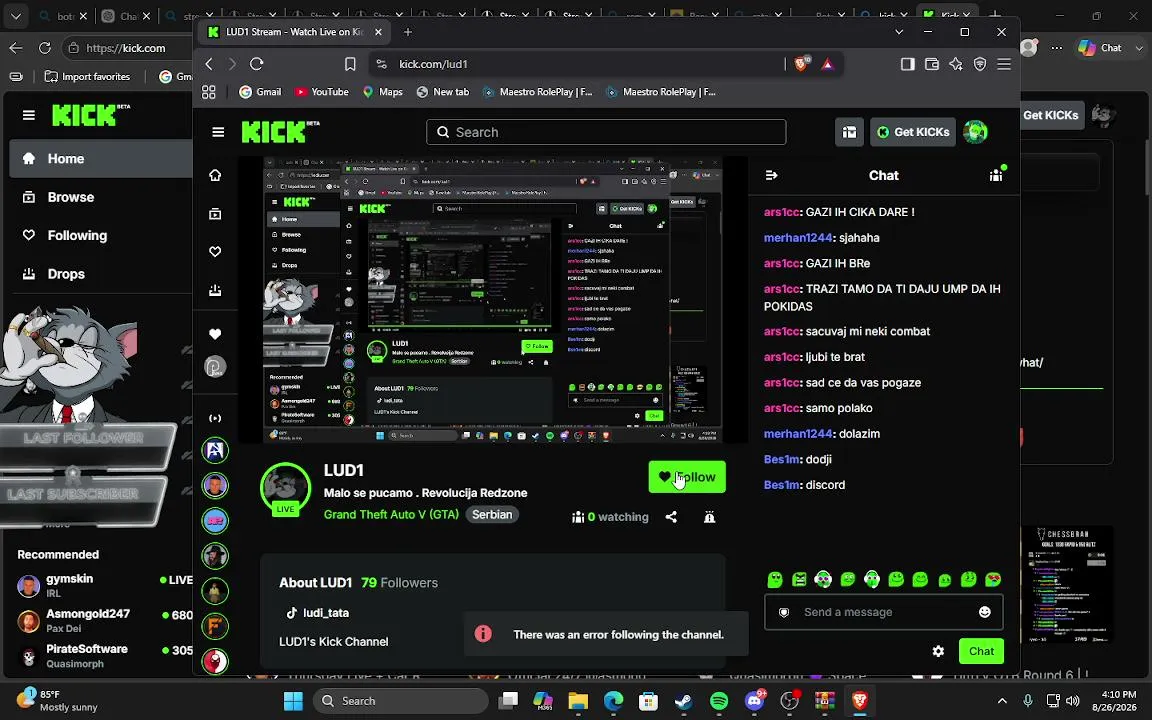
Task: Open the Browse icon in collapsed Kick sidebar
Action: pos(215,214)
